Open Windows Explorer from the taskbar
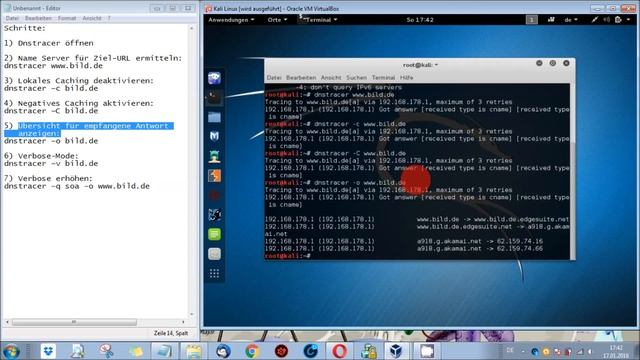This screenshot has width=640, height=360. coord(193,351)
